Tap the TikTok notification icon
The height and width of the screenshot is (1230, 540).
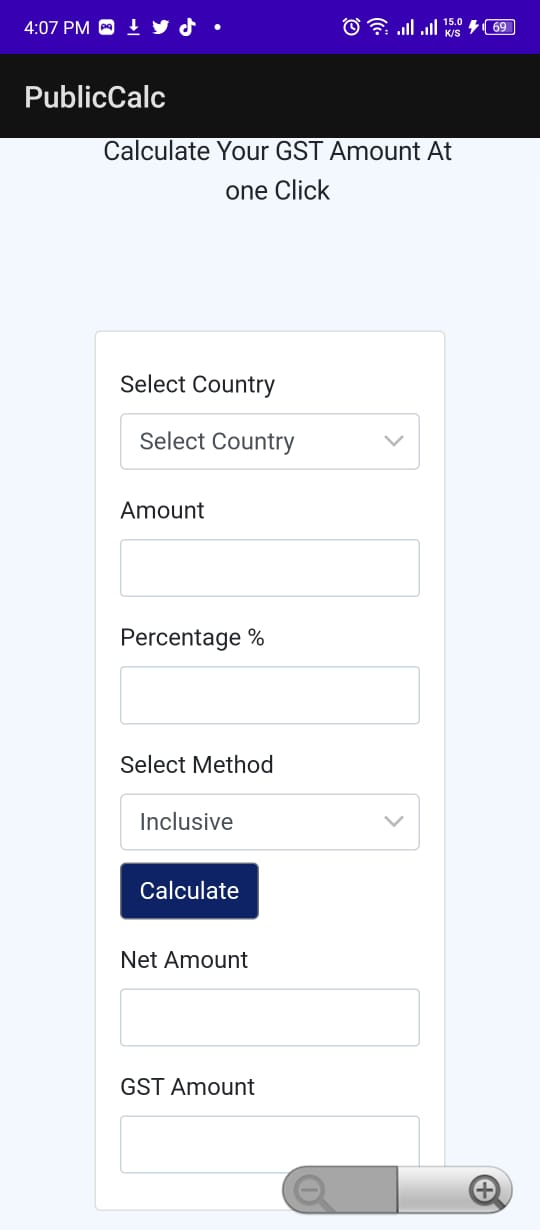click(187, 27)
